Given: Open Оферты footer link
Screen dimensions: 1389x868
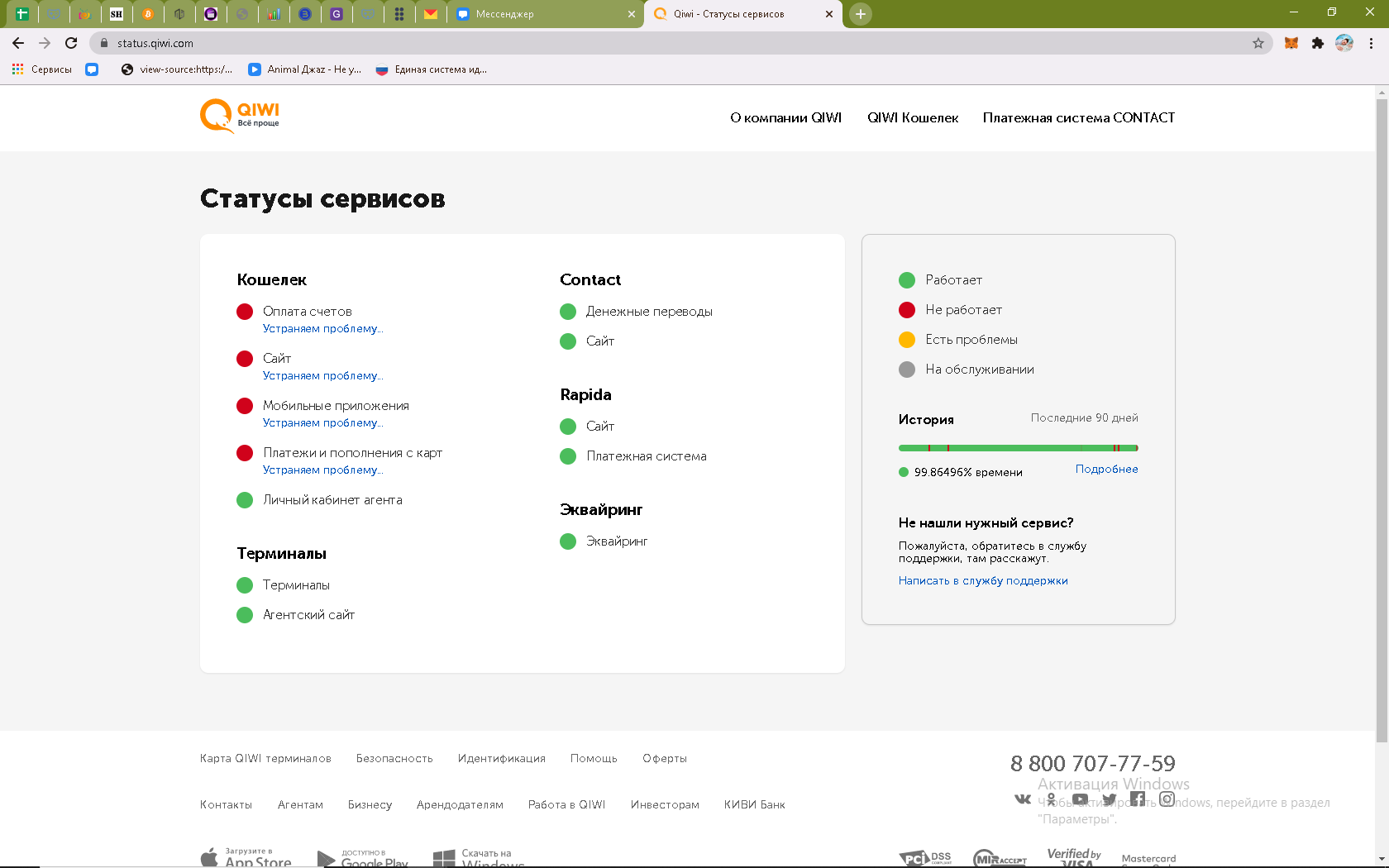Looking at the screenshot, I should pos(665,758).
